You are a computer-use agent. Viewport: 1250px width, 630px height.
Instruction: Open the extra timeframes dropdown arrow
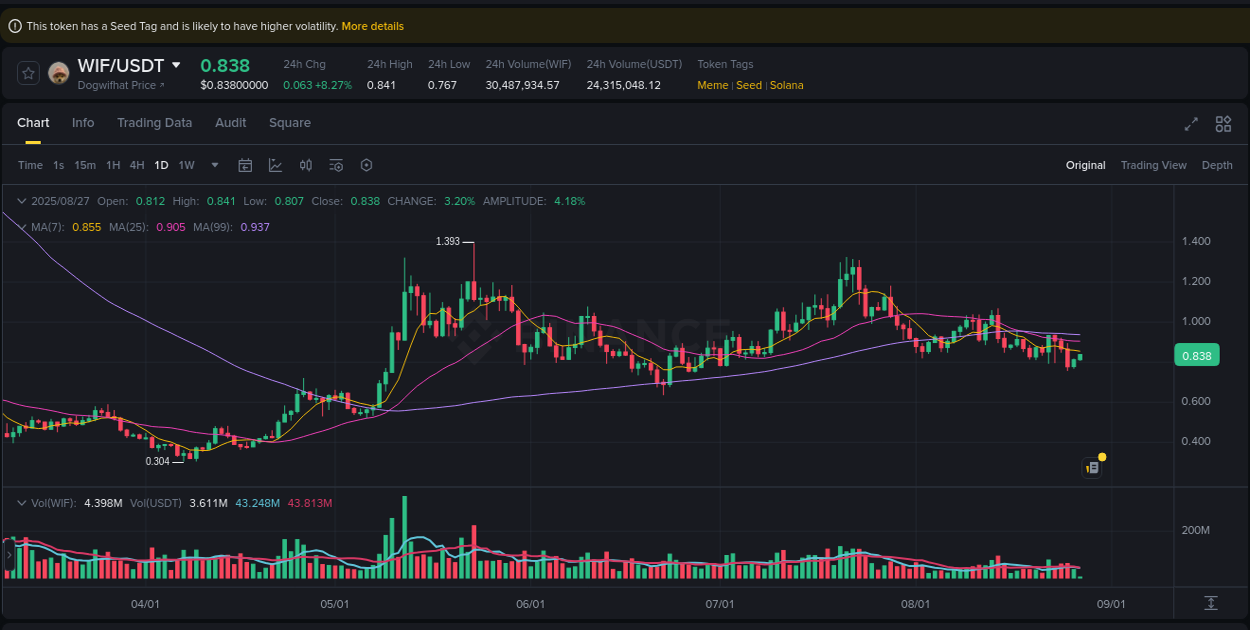point(212,165)
